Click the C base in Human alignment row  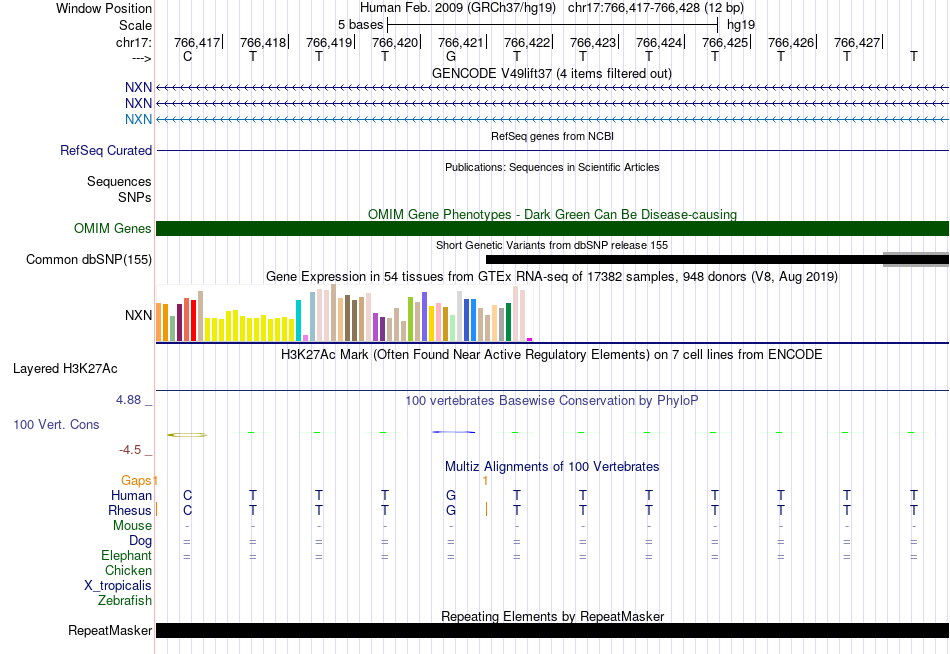click(x=187, y=496)
